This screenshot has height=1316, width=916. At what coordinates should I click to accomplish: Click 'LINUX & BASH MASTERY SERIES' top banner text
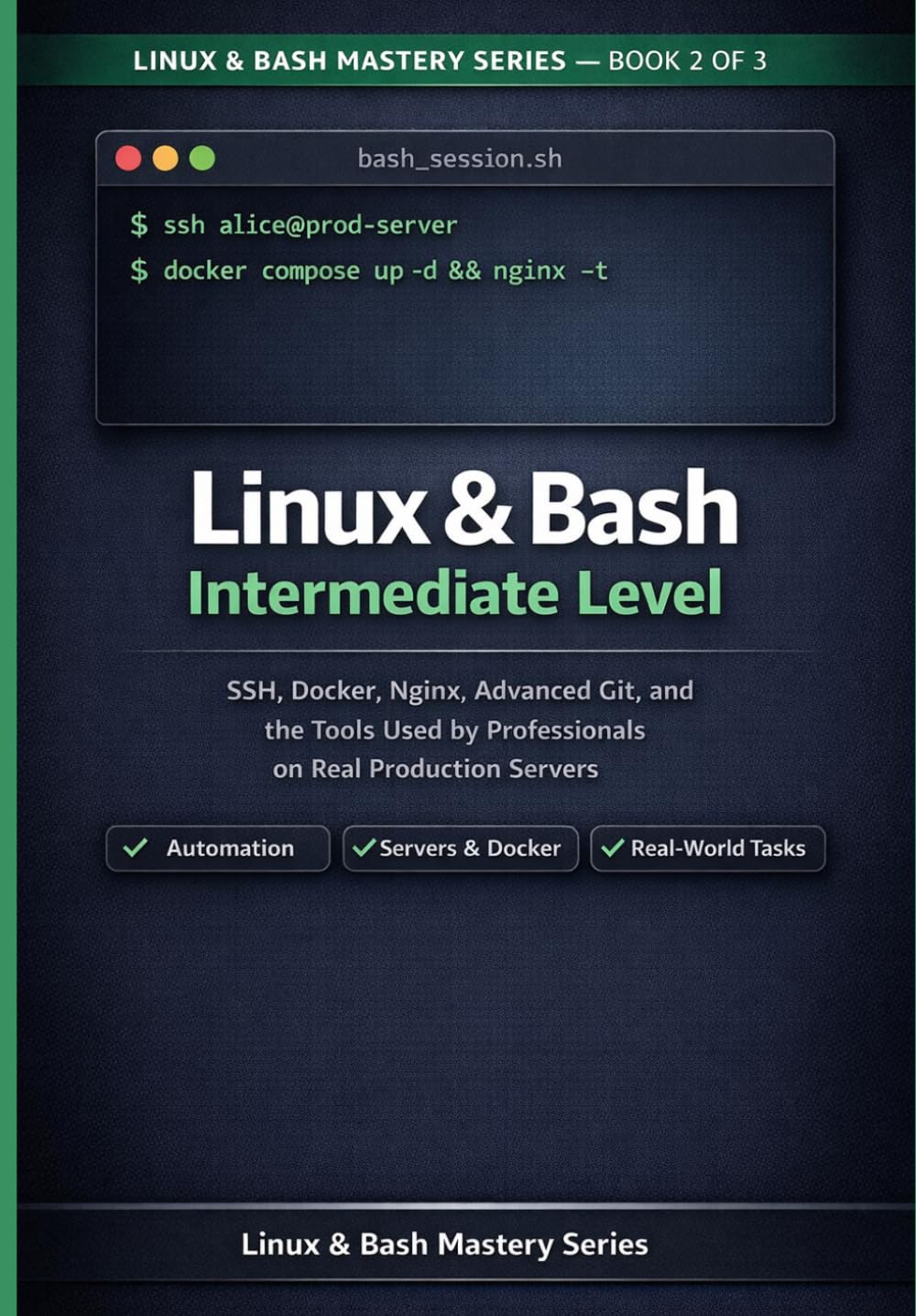click(350, 60)
